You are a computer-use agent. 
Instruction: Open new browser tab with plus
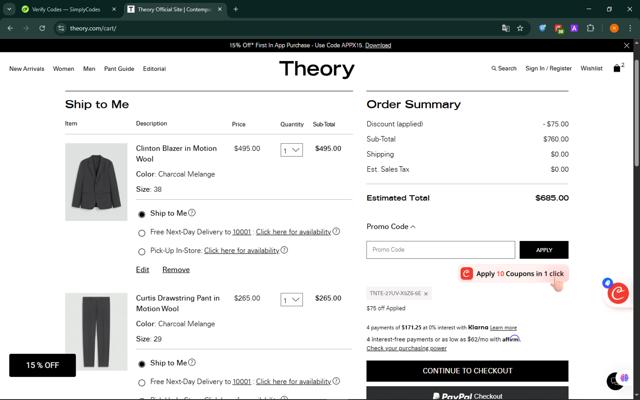(236, 9)
